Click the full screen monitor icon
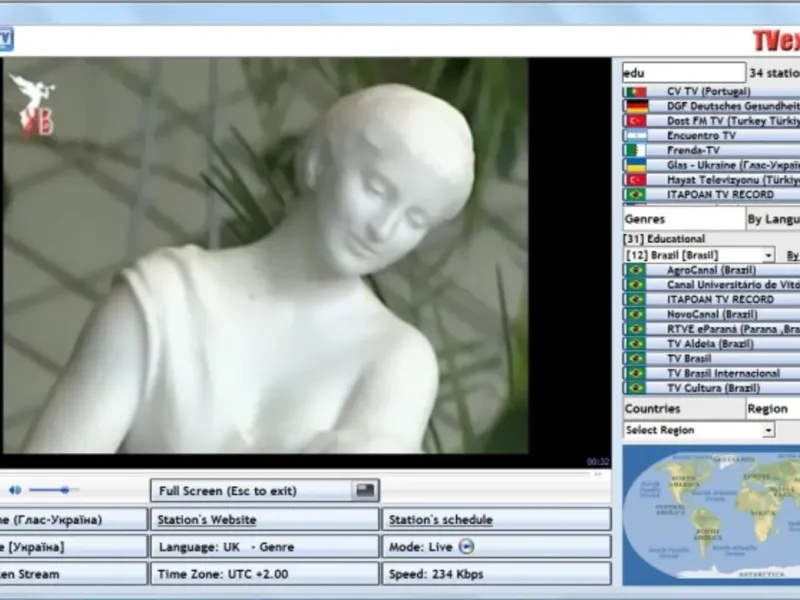The width and height of the screenshot is (800, 600). point(366,491)
